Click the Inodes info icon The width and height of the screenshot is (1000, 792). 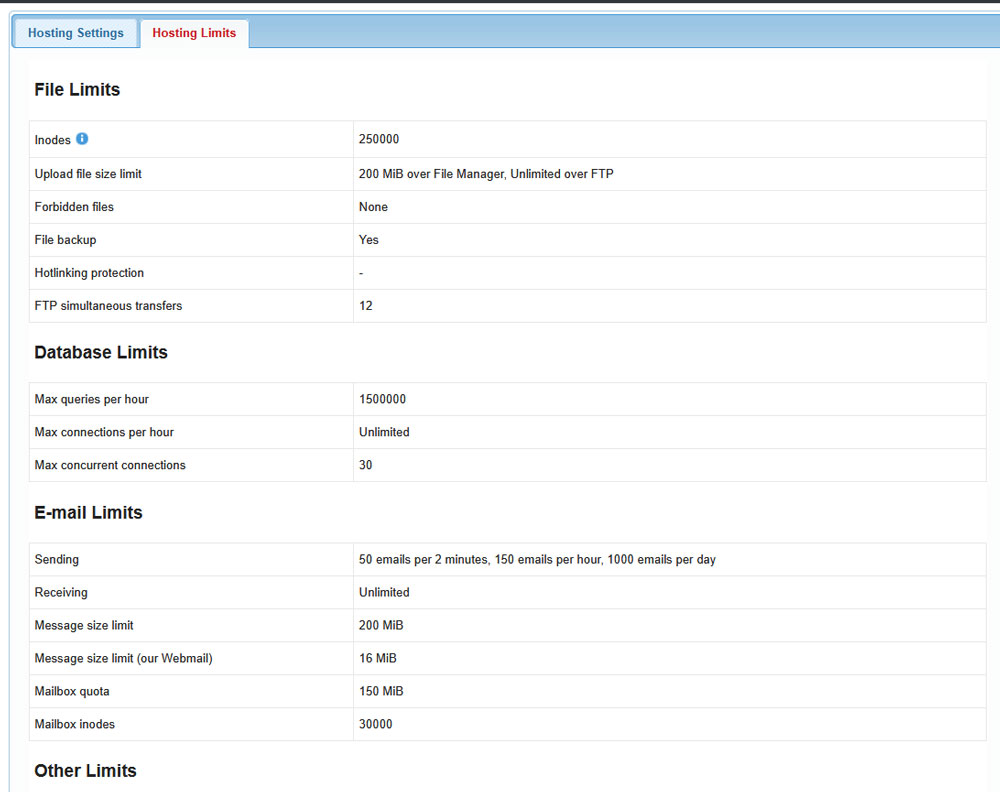[81, 139]
